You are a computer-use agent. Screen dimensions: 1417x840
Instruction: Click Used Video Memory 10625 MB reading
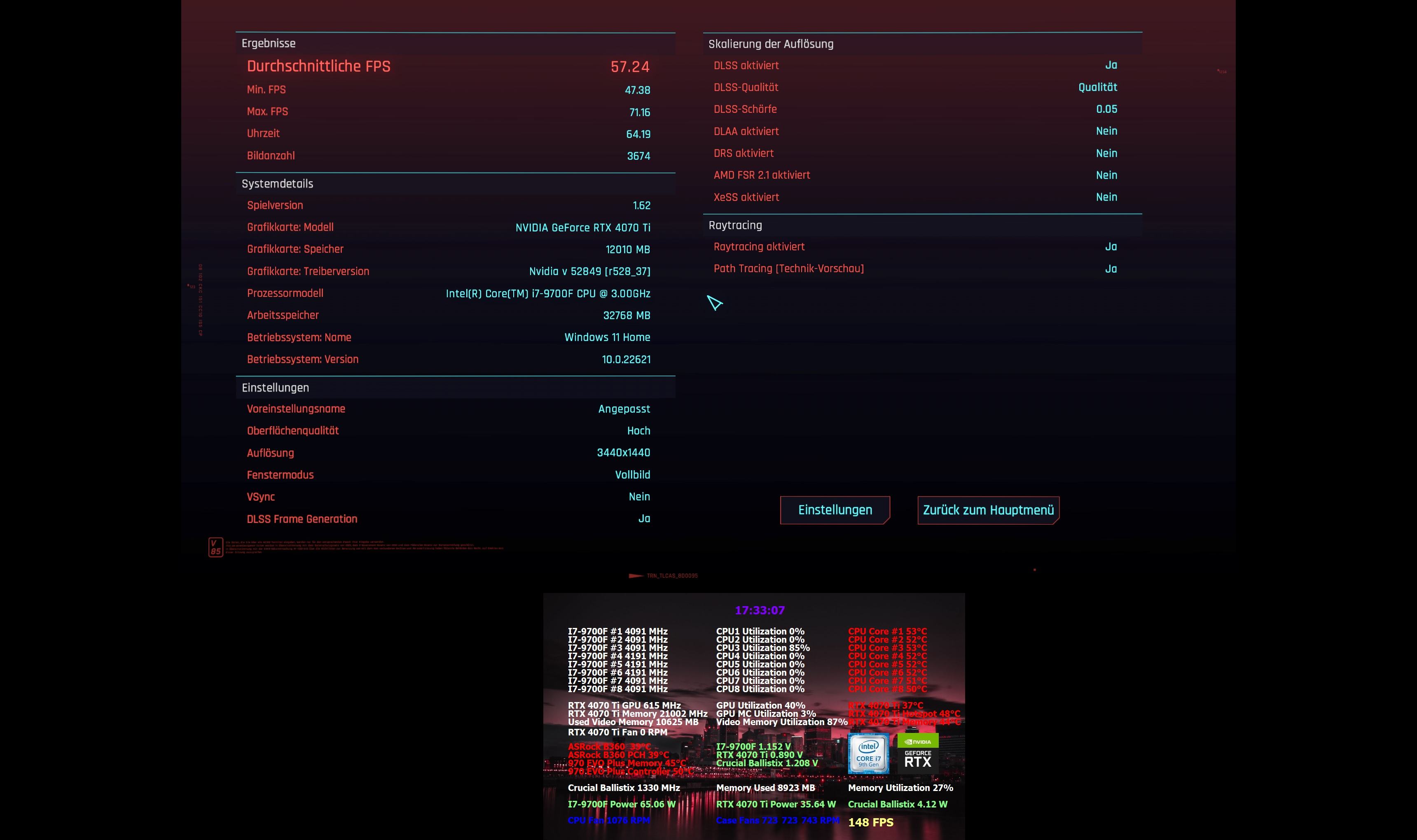(x=633, y=722)
